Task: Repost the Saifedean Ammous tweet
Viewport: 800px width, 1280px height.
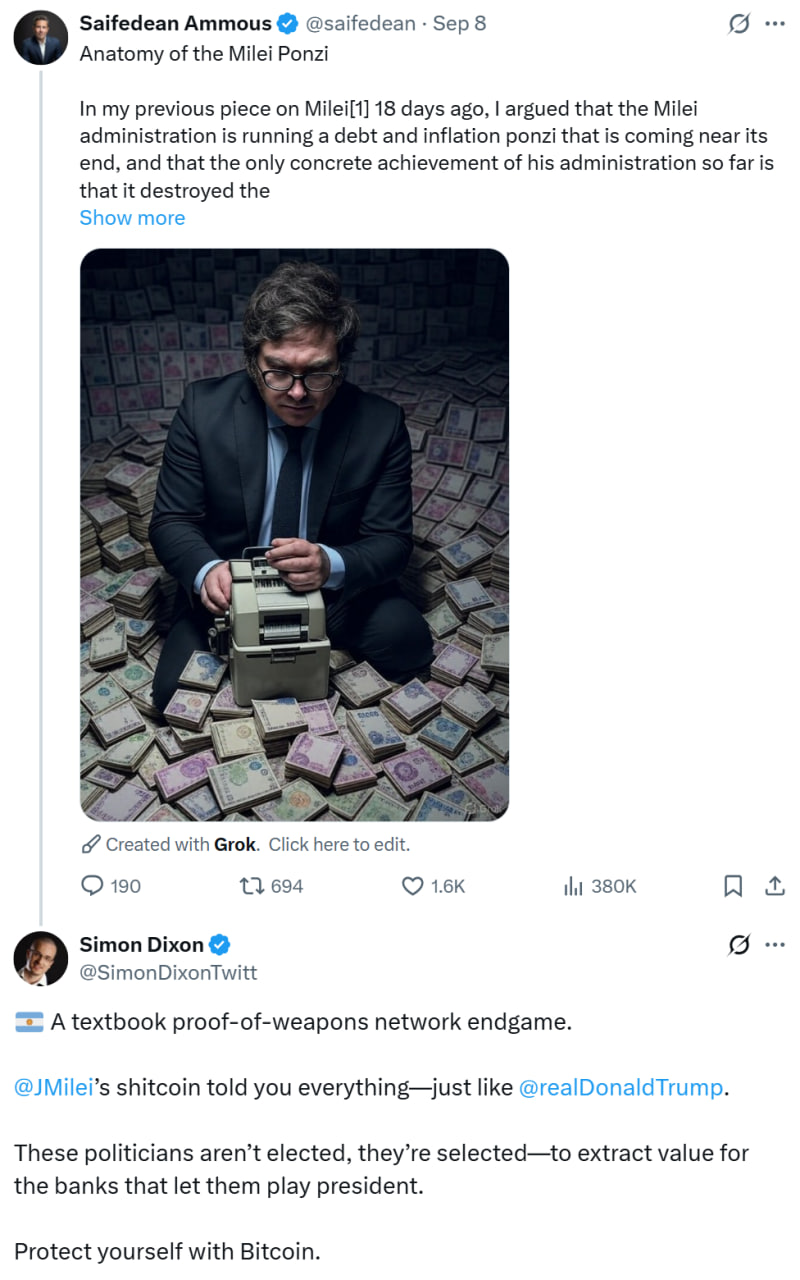Action: (250, 886)
